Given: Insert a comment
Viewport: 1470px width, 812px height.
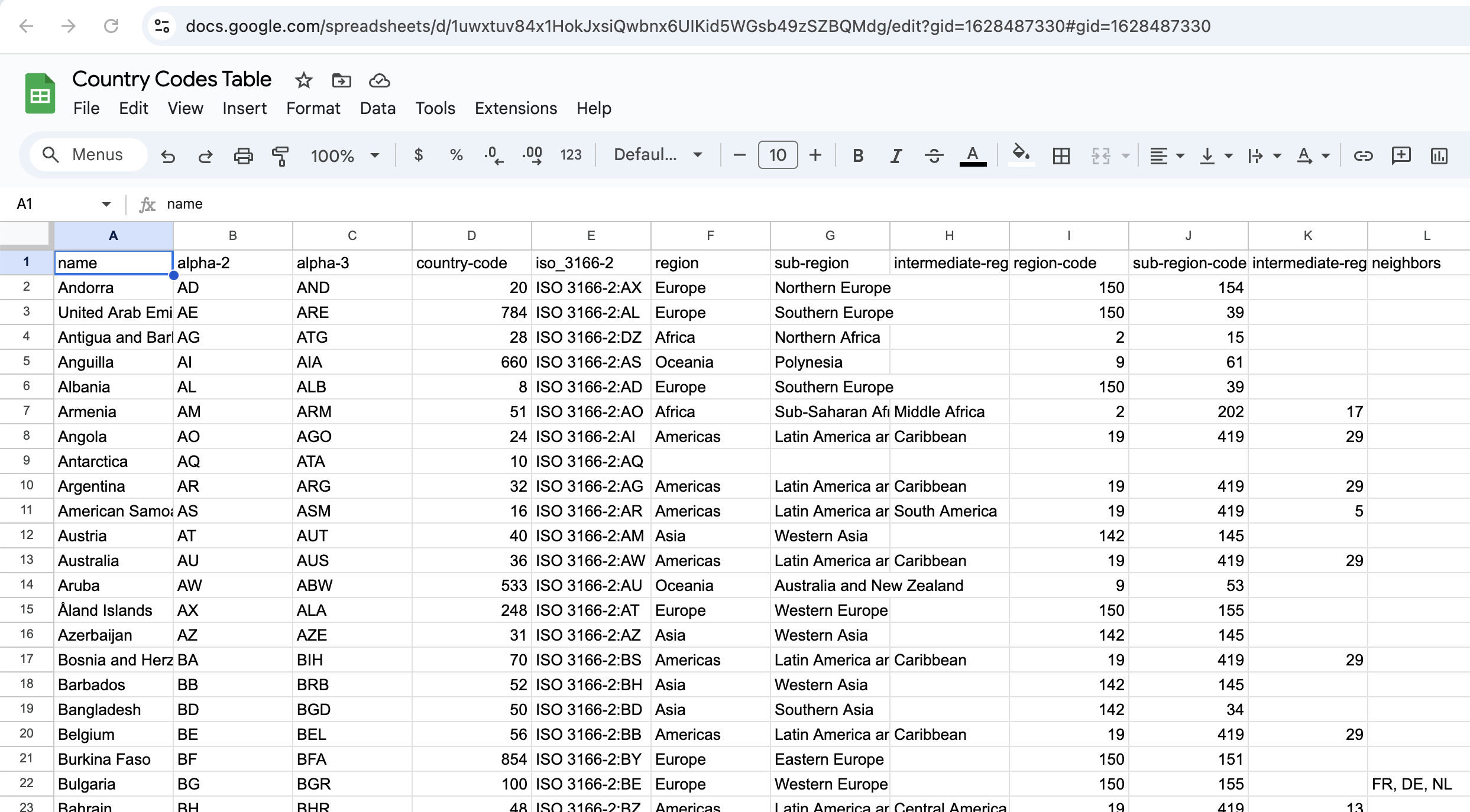Looking at the screenshot, I should (1401, 155).
